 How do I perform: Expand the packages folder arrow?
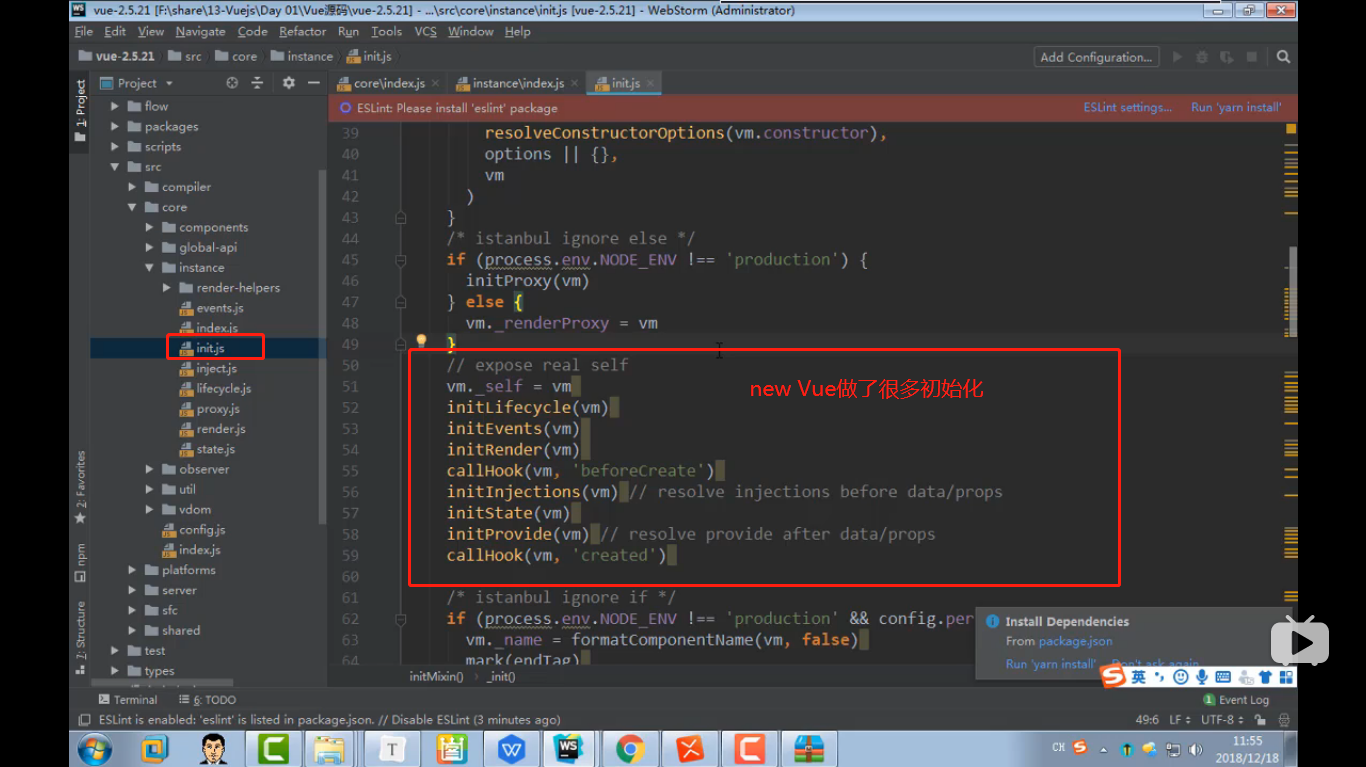click(x=115, y=126)
